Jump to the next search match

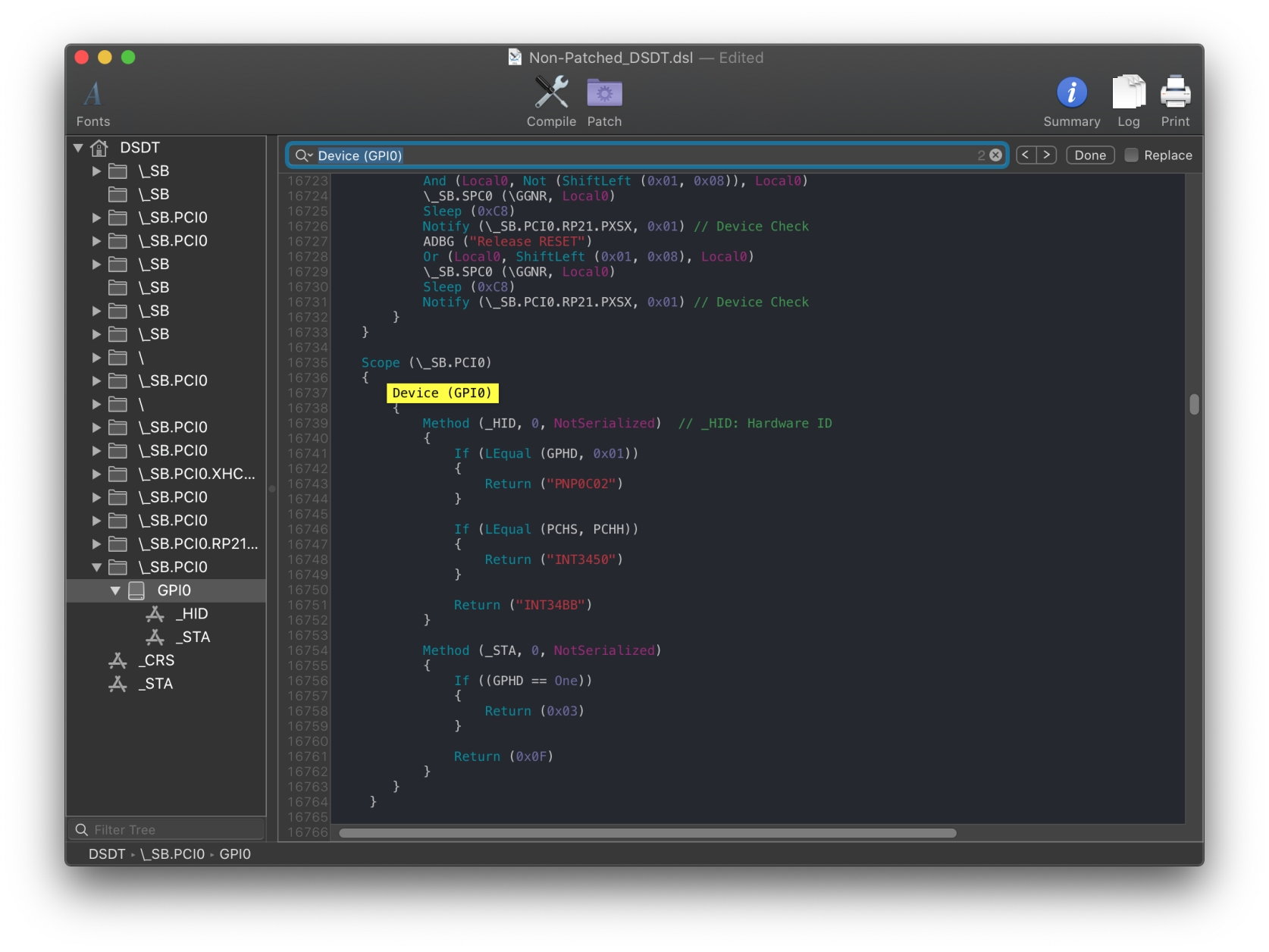[1047, 155]
